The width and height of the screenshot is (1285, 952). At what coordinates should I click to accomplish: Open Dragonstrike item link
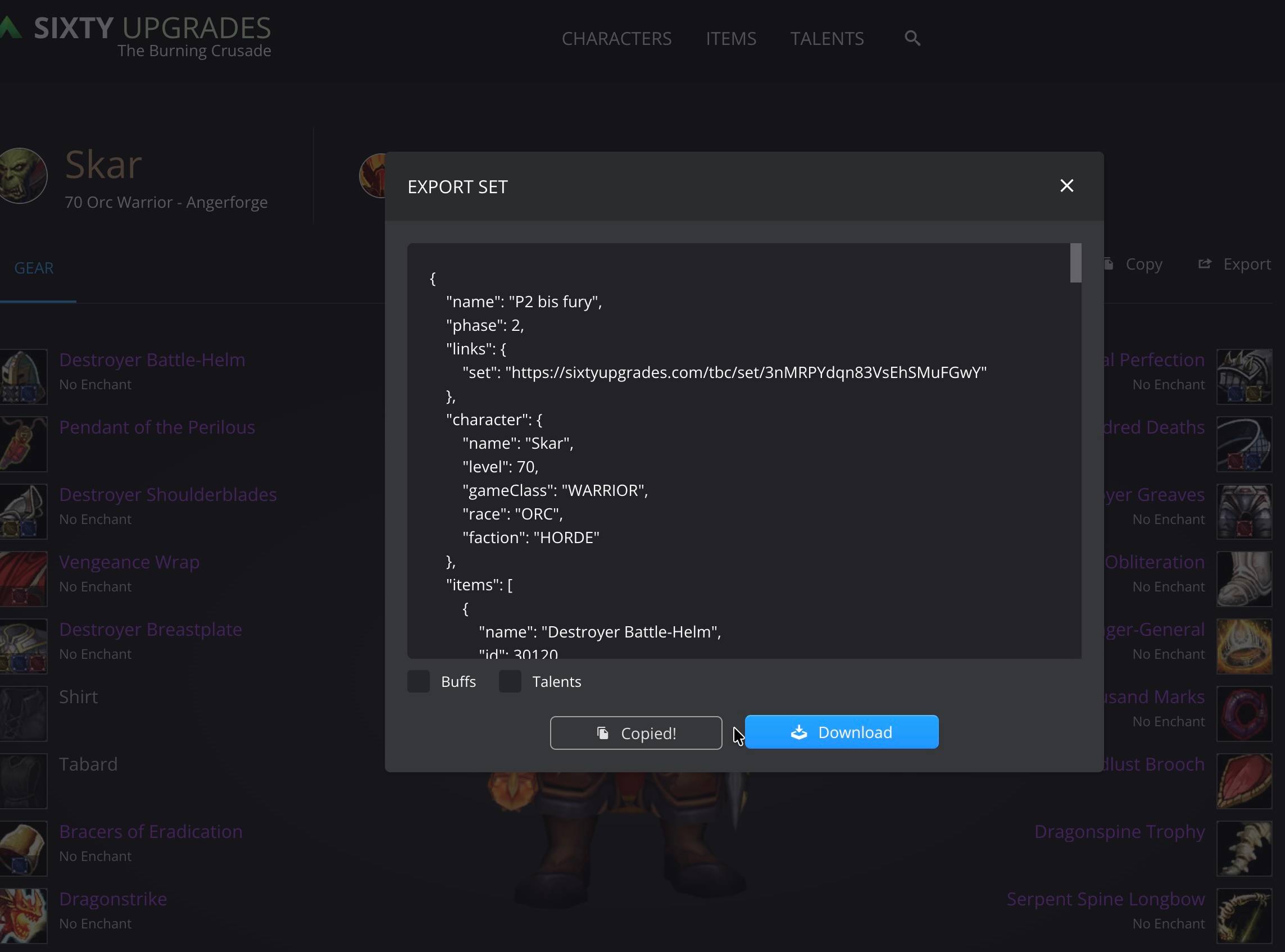coord(113,899)
